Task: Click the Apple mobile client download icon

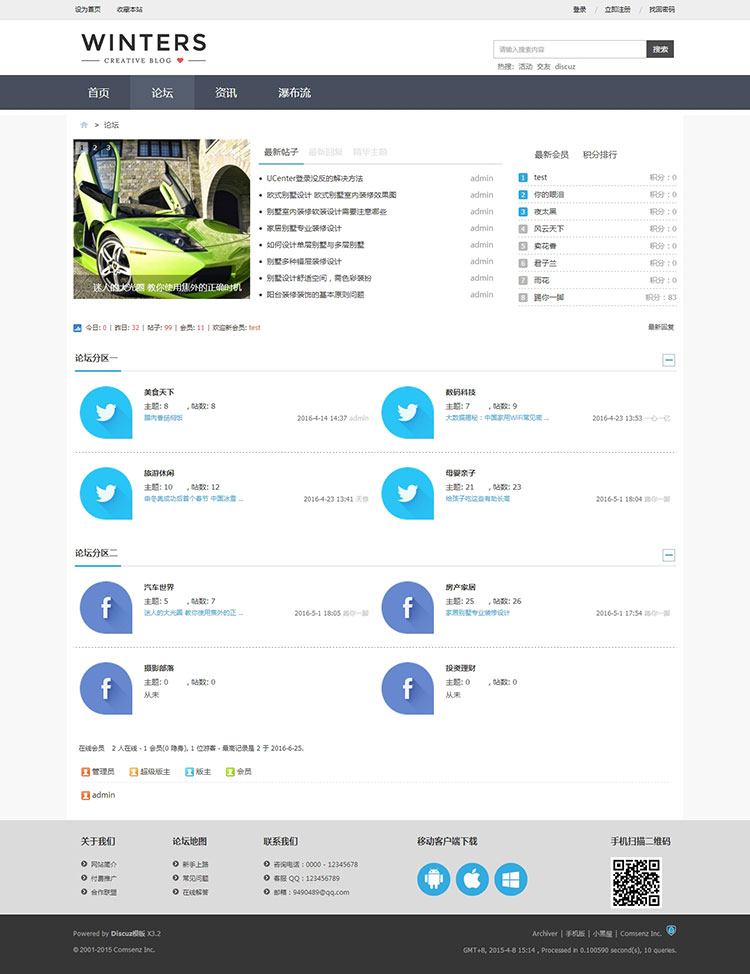Action: pyautogui.click(x=472, y=879)
